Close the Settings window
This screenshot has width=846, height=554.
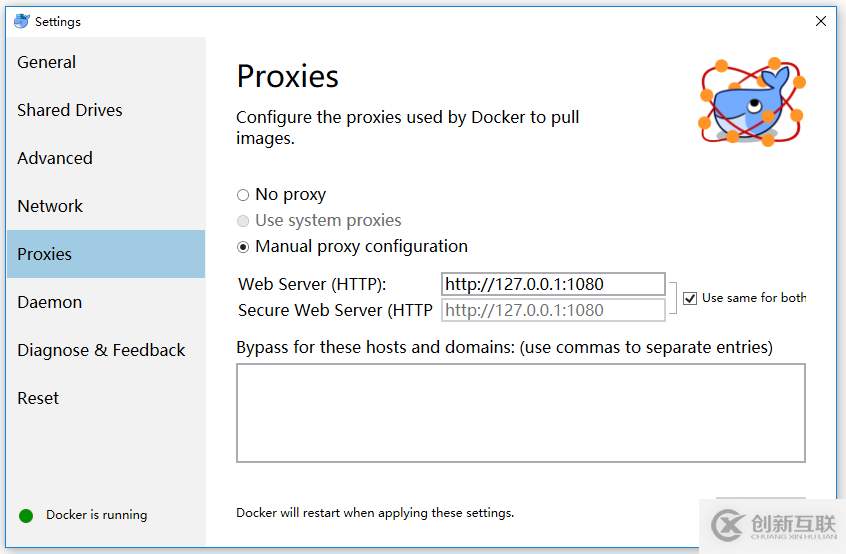pos(821,21)
